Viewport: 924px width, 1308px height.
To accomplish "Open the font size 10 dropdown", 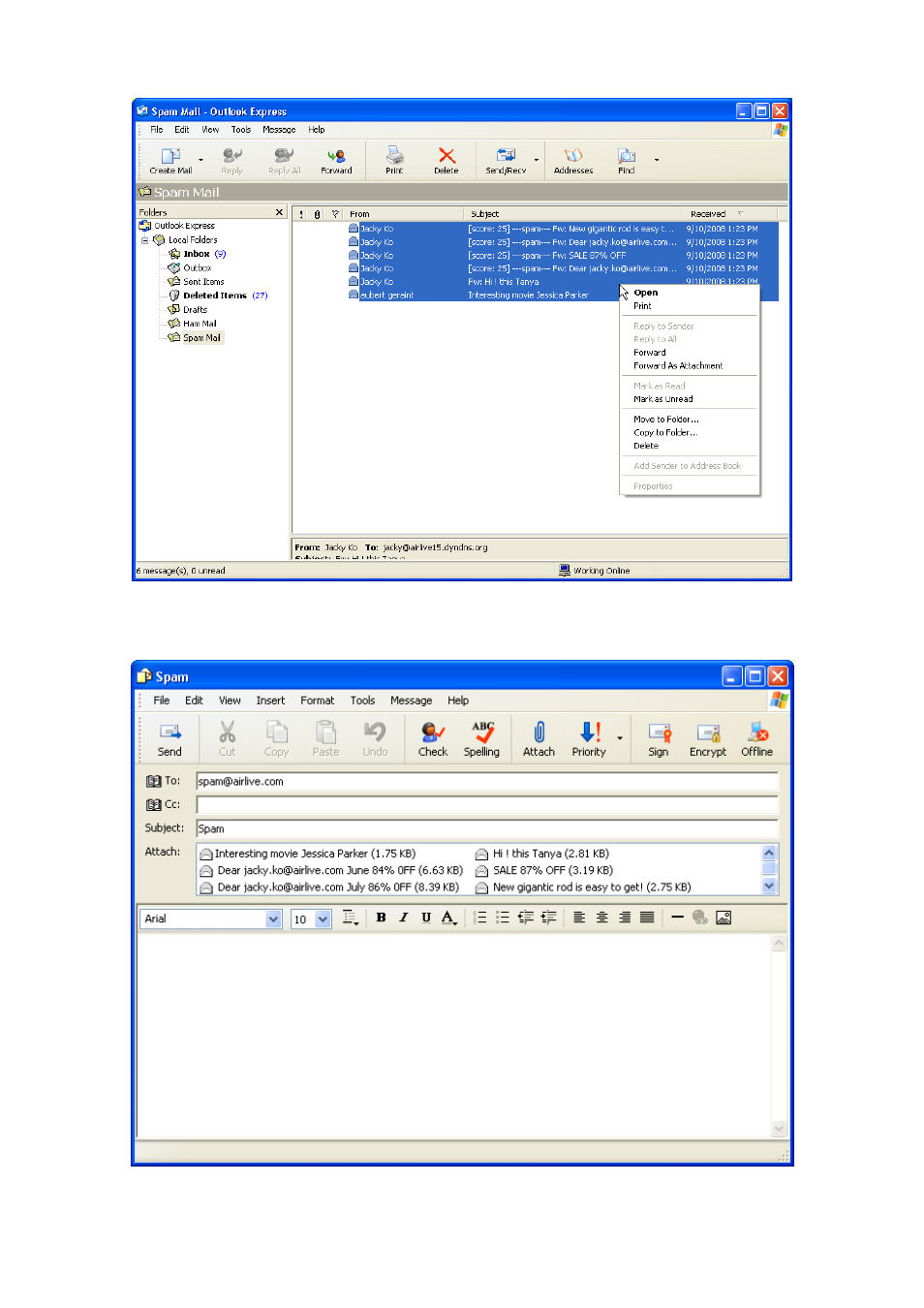I will tap(323, 919).
